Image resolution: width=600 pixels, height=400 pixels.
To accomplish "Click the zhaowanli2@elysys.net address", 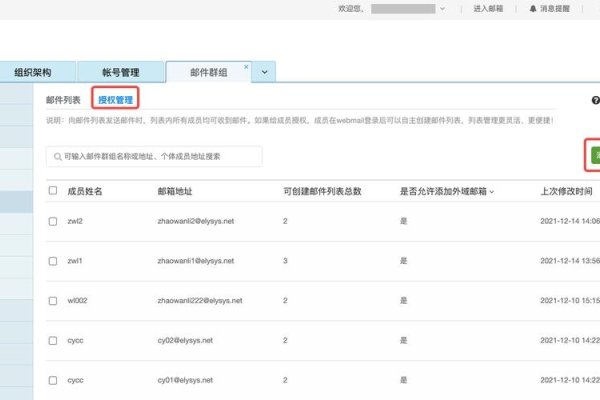I will click(x=196, y=221).
